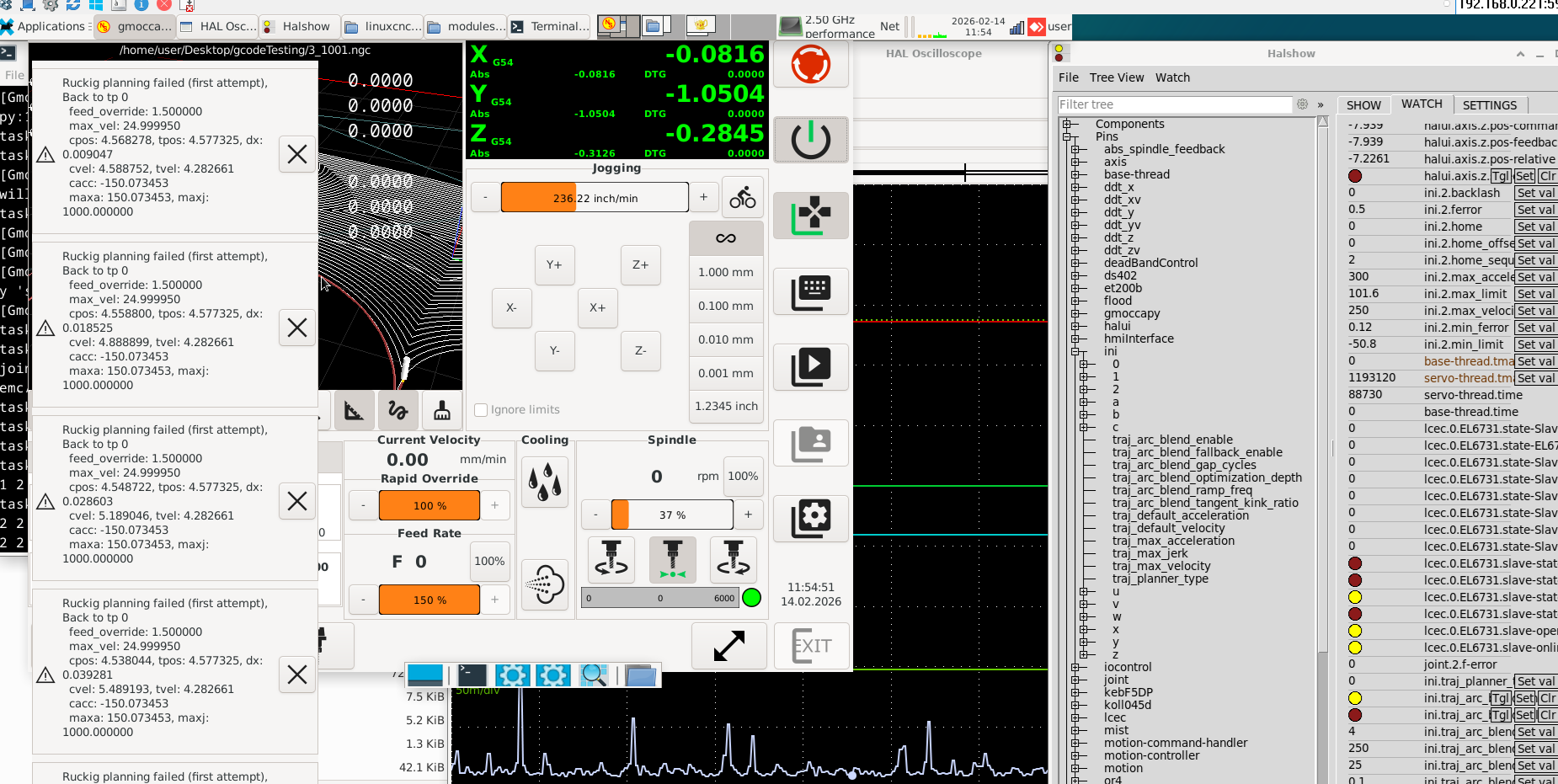
Task: Open the Tree View menu
Action: pyautogui.click(x=1116, y=77)
